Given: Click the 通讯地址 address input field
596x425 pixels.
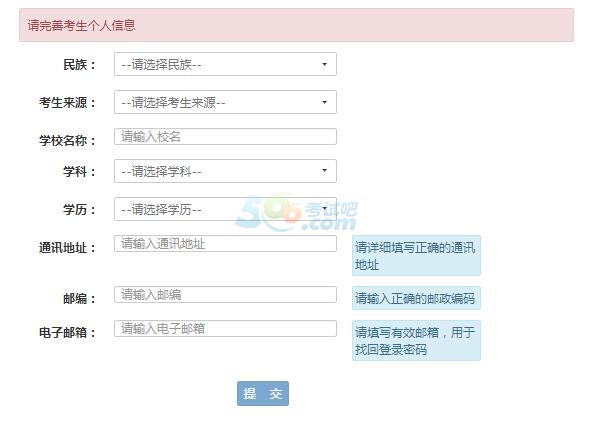Looking at the screenshot, I should tap(225, 244).
